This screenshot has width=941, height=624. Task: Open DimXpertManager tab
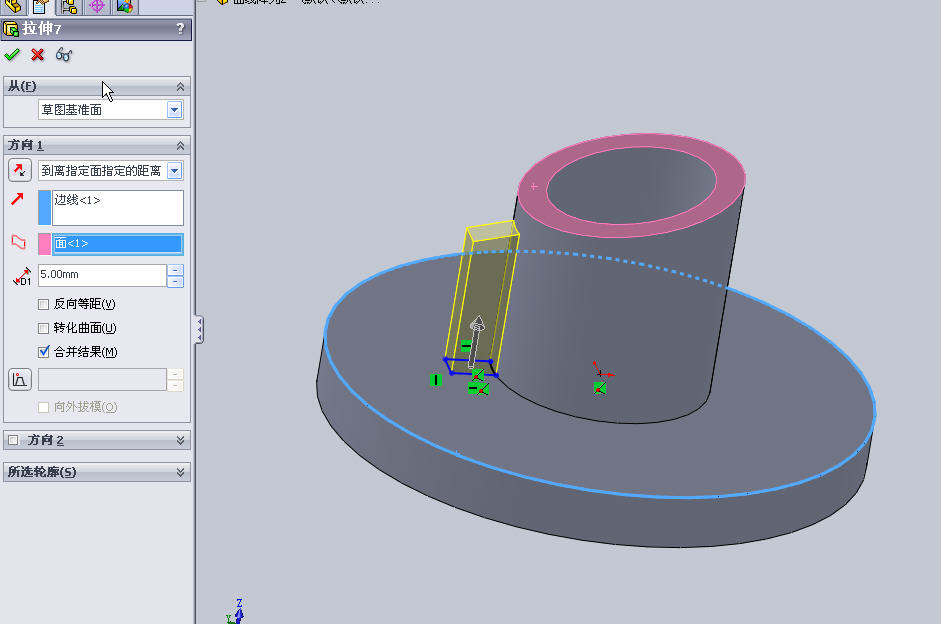click(97, 7)
